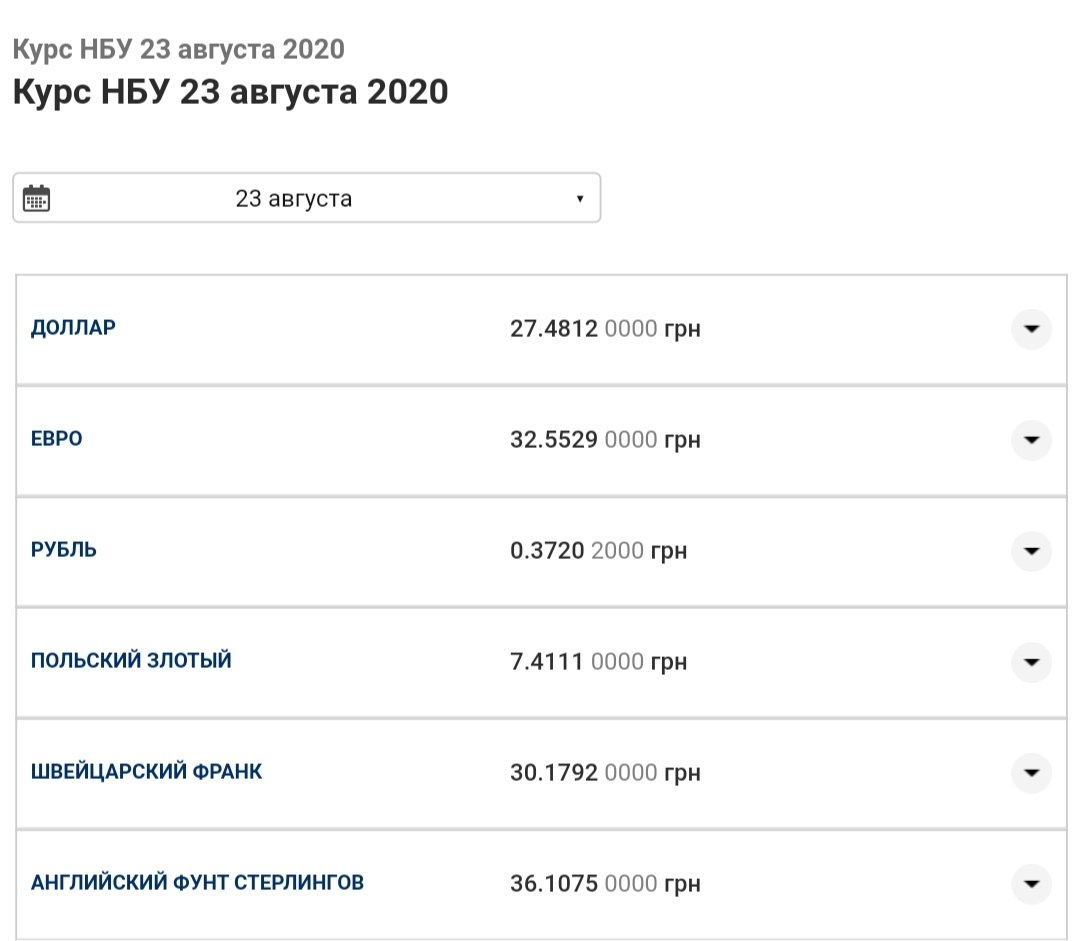1080x941 pixels.
Task: Expand the ЕВРО row details
Action: 1031,440
